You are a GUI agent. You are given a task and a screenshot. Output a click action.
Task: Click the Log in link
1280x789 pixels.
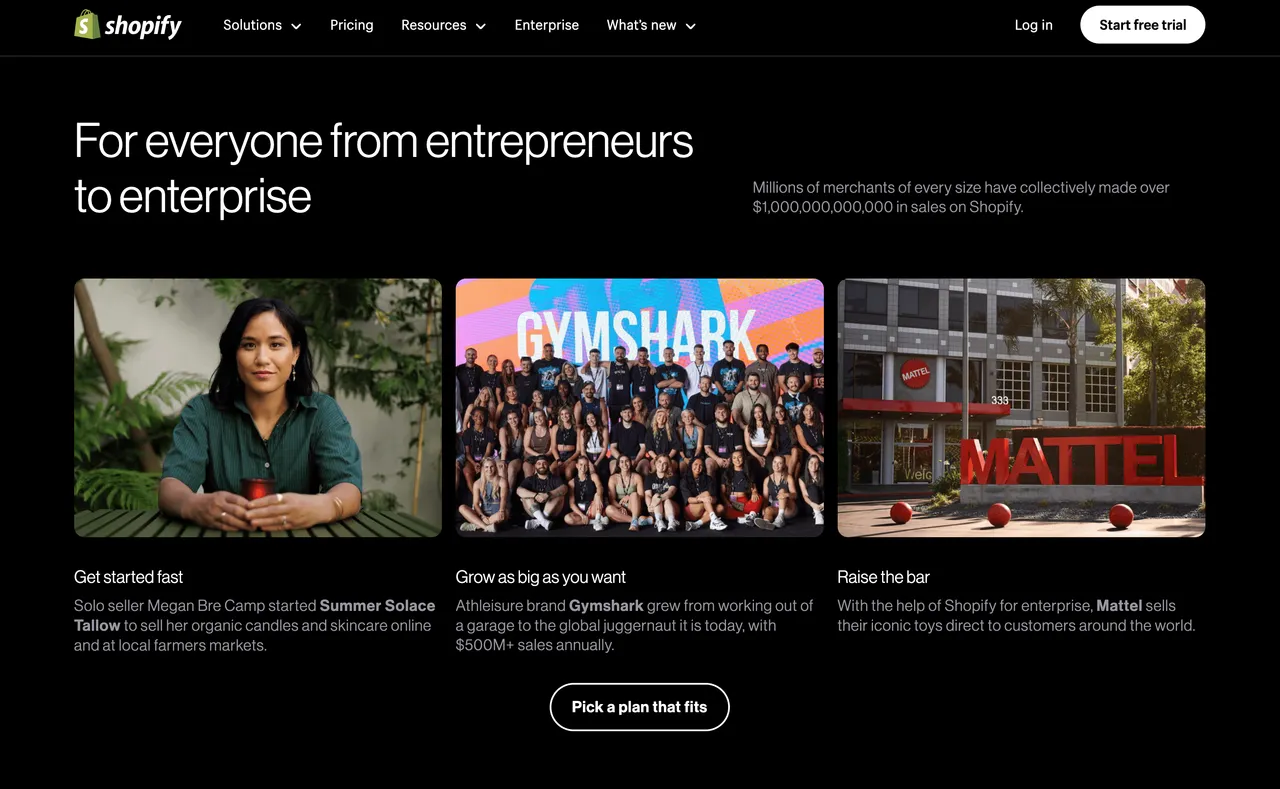point(1033,25)
